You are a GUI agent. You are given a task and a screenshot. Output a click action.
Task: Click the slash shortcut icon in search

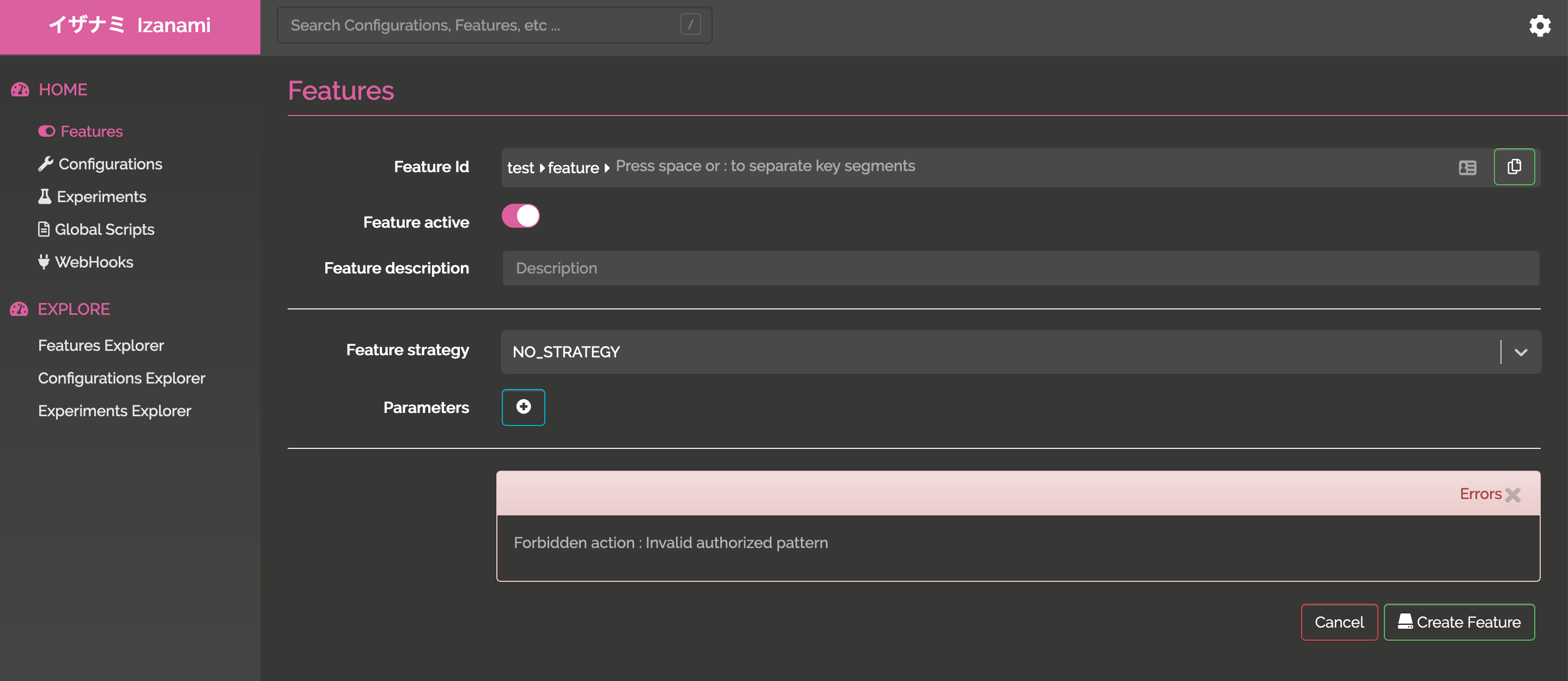click(690, 25)
